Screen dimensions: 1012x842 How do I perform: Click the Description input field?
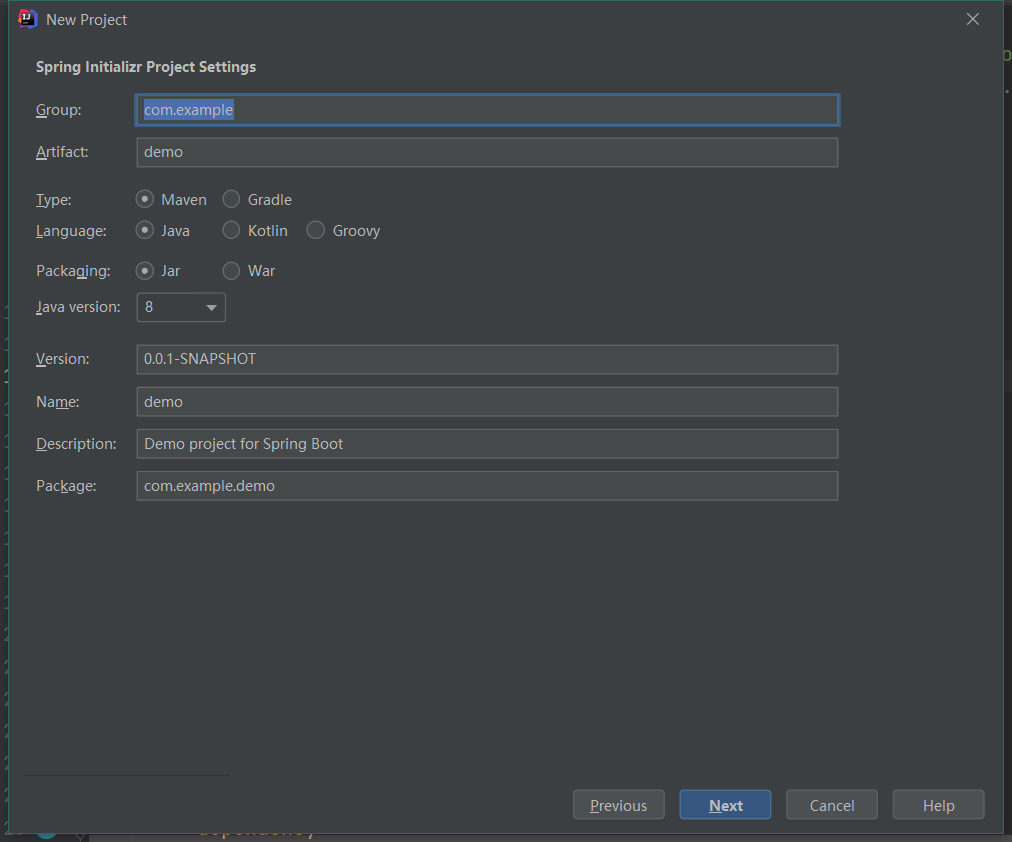487,444
